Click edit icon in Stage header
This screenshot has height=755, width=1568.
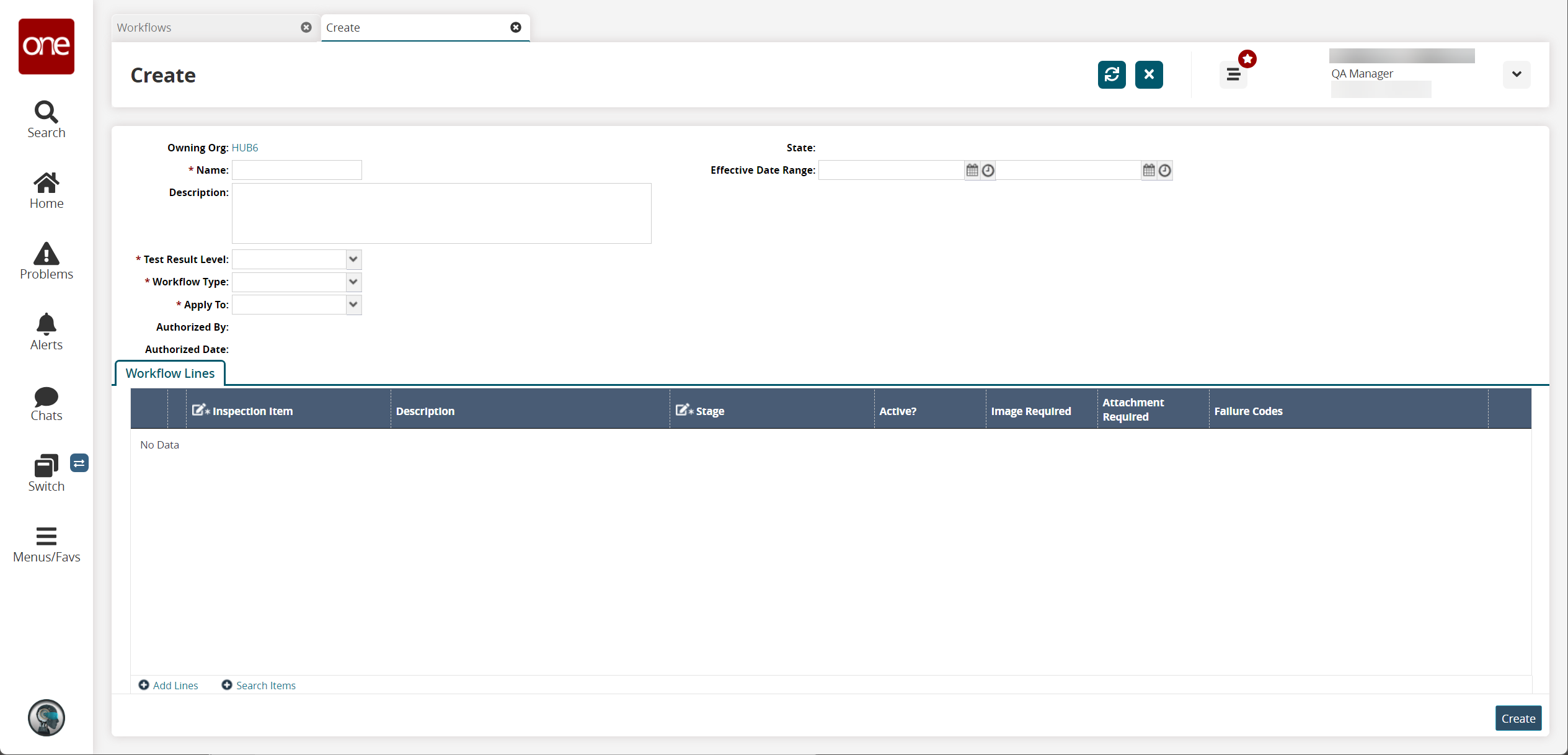click(x=684, y=410)
